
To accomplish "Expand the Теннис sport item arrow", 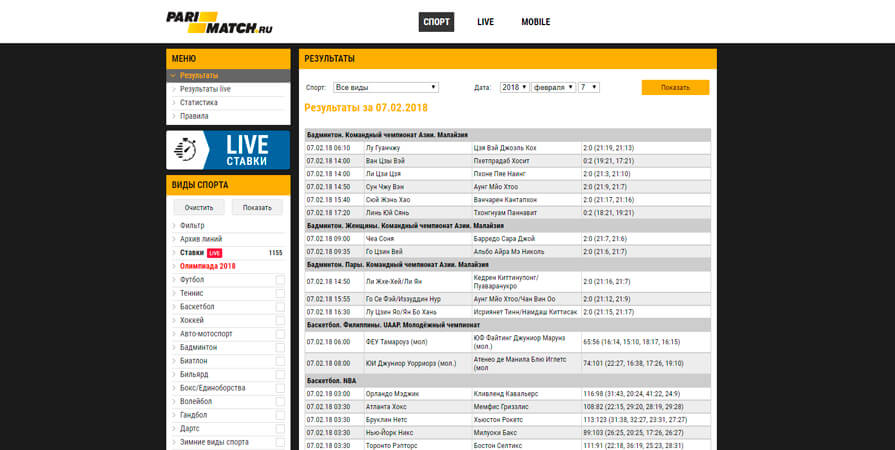I will [174, 294].
